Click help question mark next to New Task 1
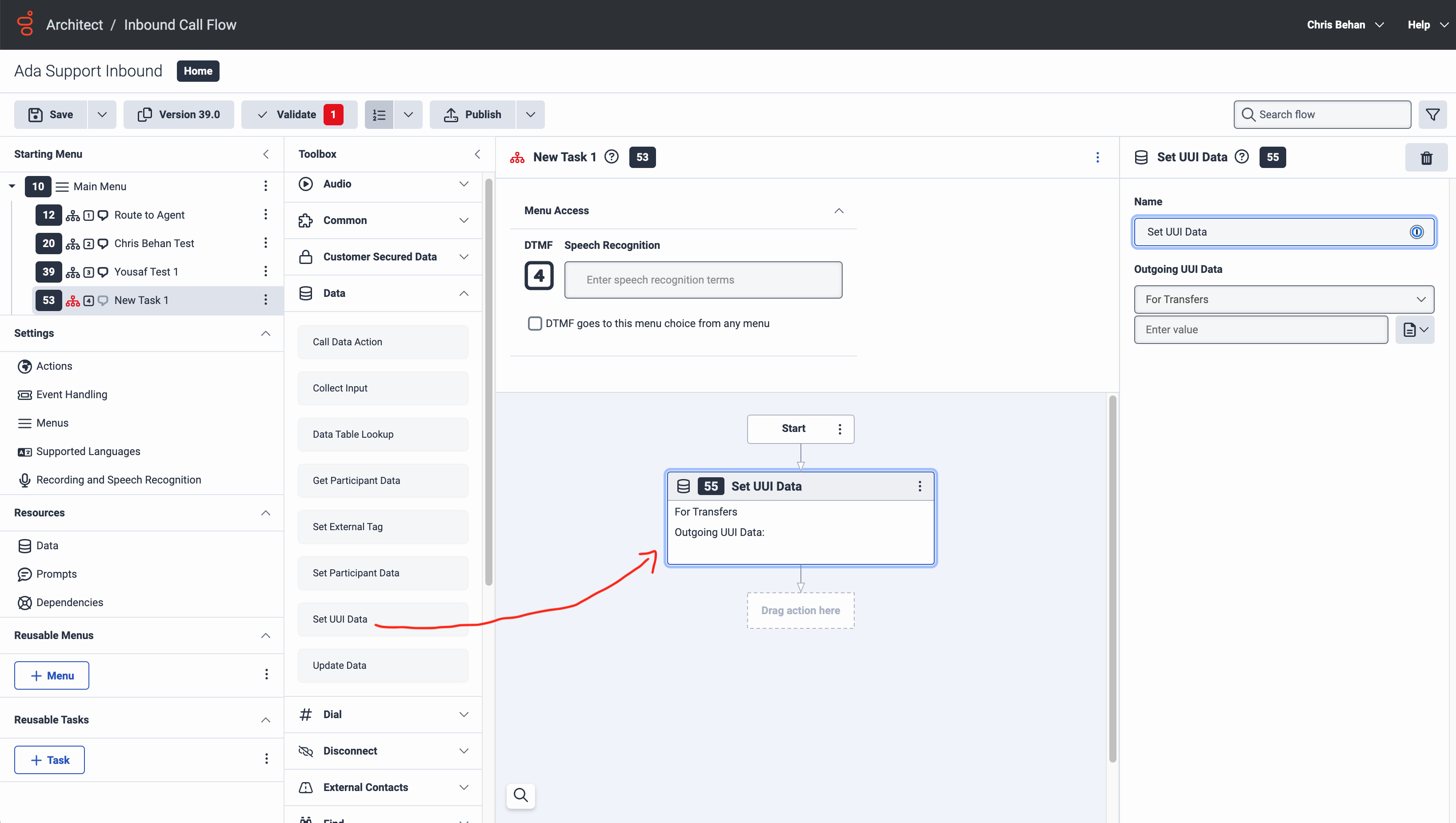This screenshot has width=1456, height=823. [612, 157]
